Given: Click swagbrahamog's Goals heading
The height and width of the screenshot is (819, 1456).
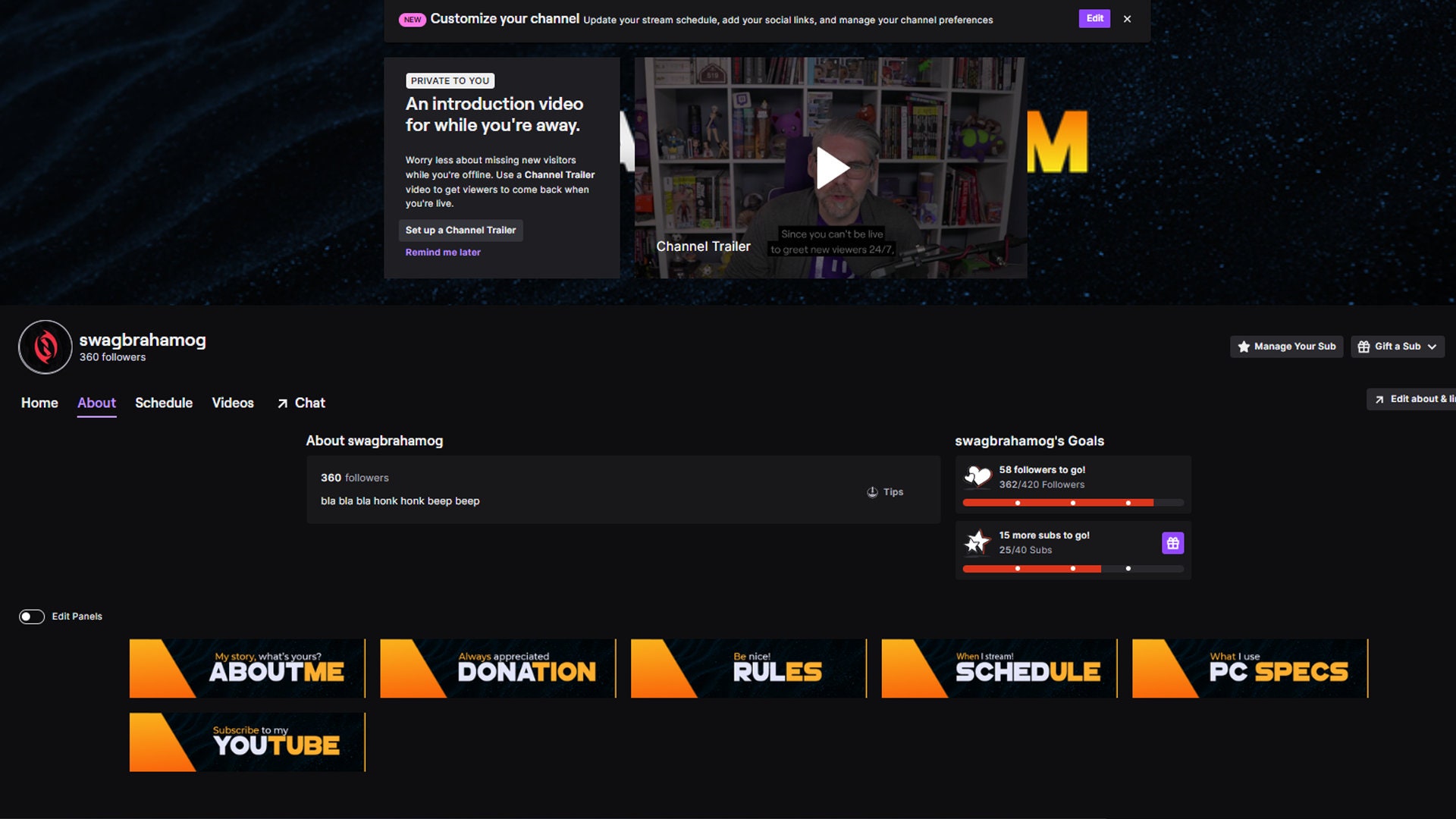Looking at the screenshot, I should pyautogui.click(x=1029, y=441).
